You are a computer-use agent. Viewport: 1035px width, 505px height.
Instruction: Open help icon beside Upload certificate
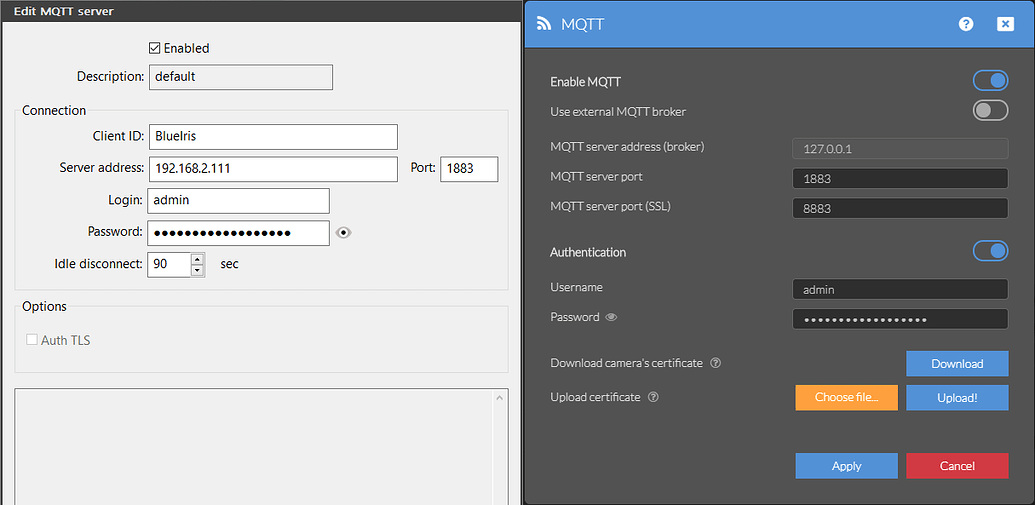(x=653, y=397)
